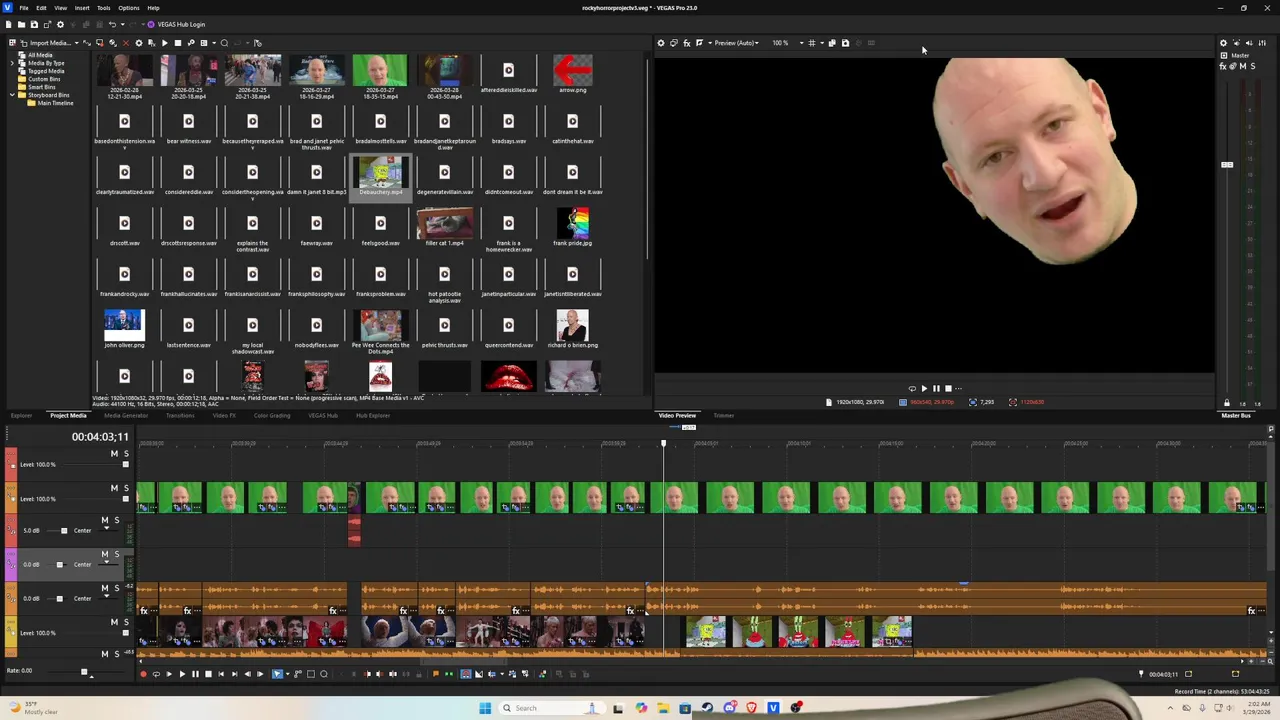The width and height of the screenshot is (1280, 720).
Task: Create a new project with the New icon
Action: (9, 24)
